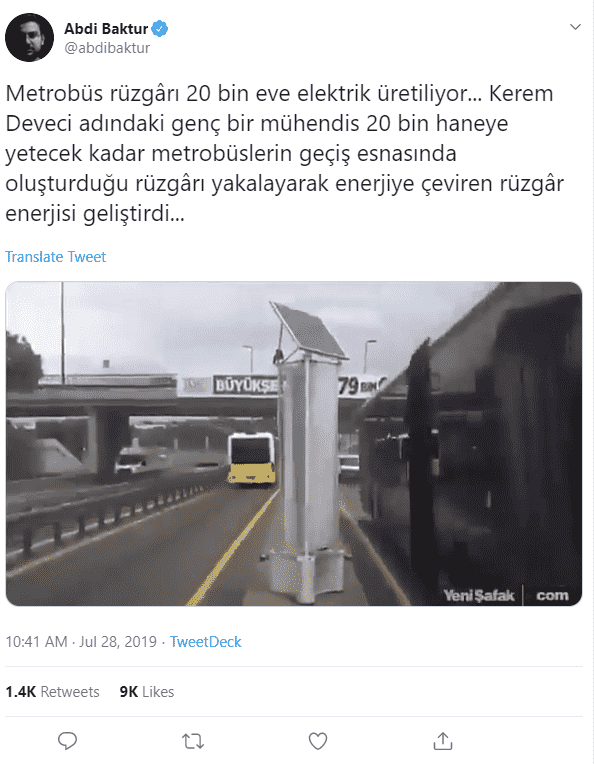Open the share upload icon
This screenshot has width=594, height=764.
pos(443,741)
